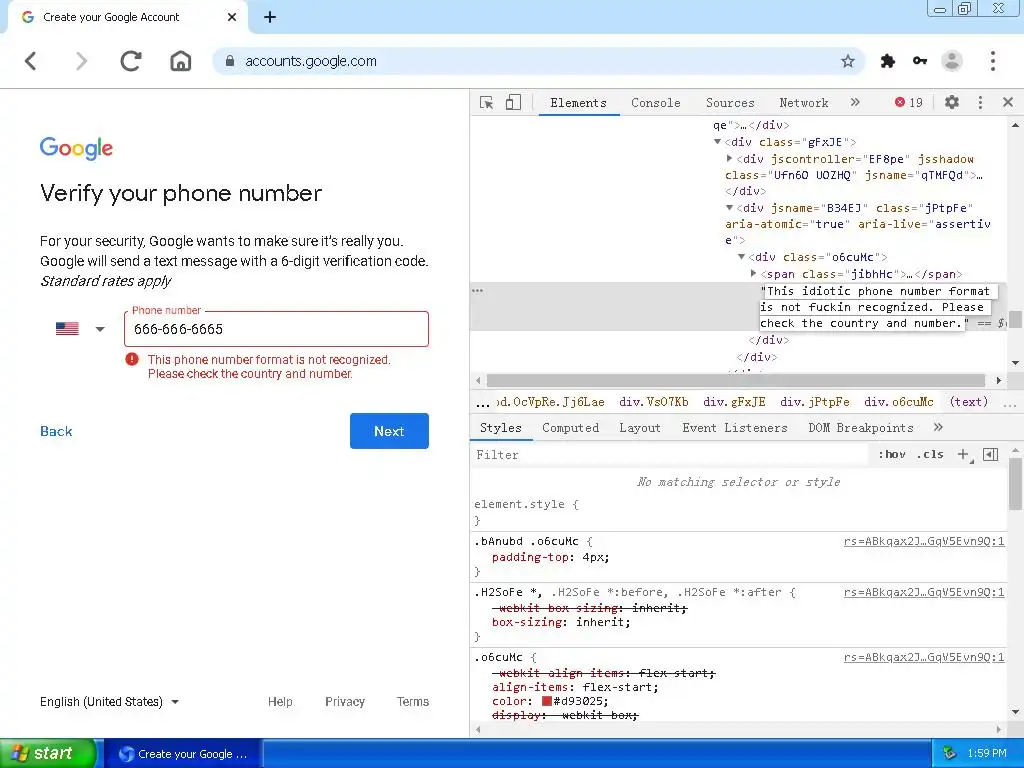Viewport: 1024px width, 768px height.
Task: Open the Chrome three-dot menu
Action: click(993, 61)
